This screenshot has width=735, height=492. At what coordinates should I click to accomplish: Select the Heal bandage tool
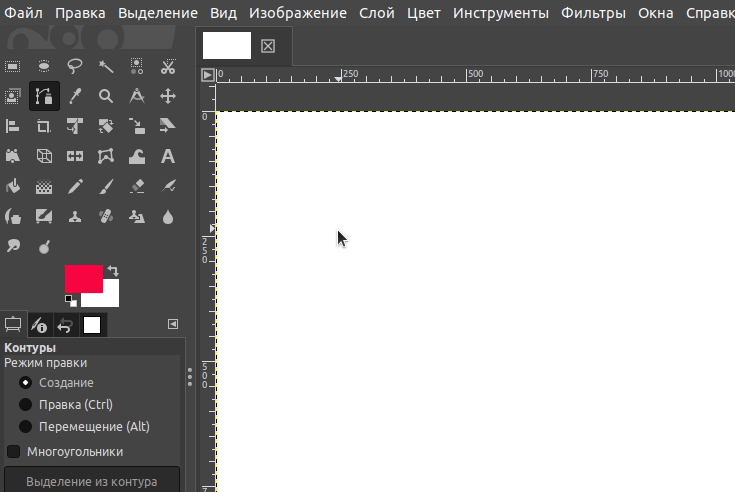point(106,217)
